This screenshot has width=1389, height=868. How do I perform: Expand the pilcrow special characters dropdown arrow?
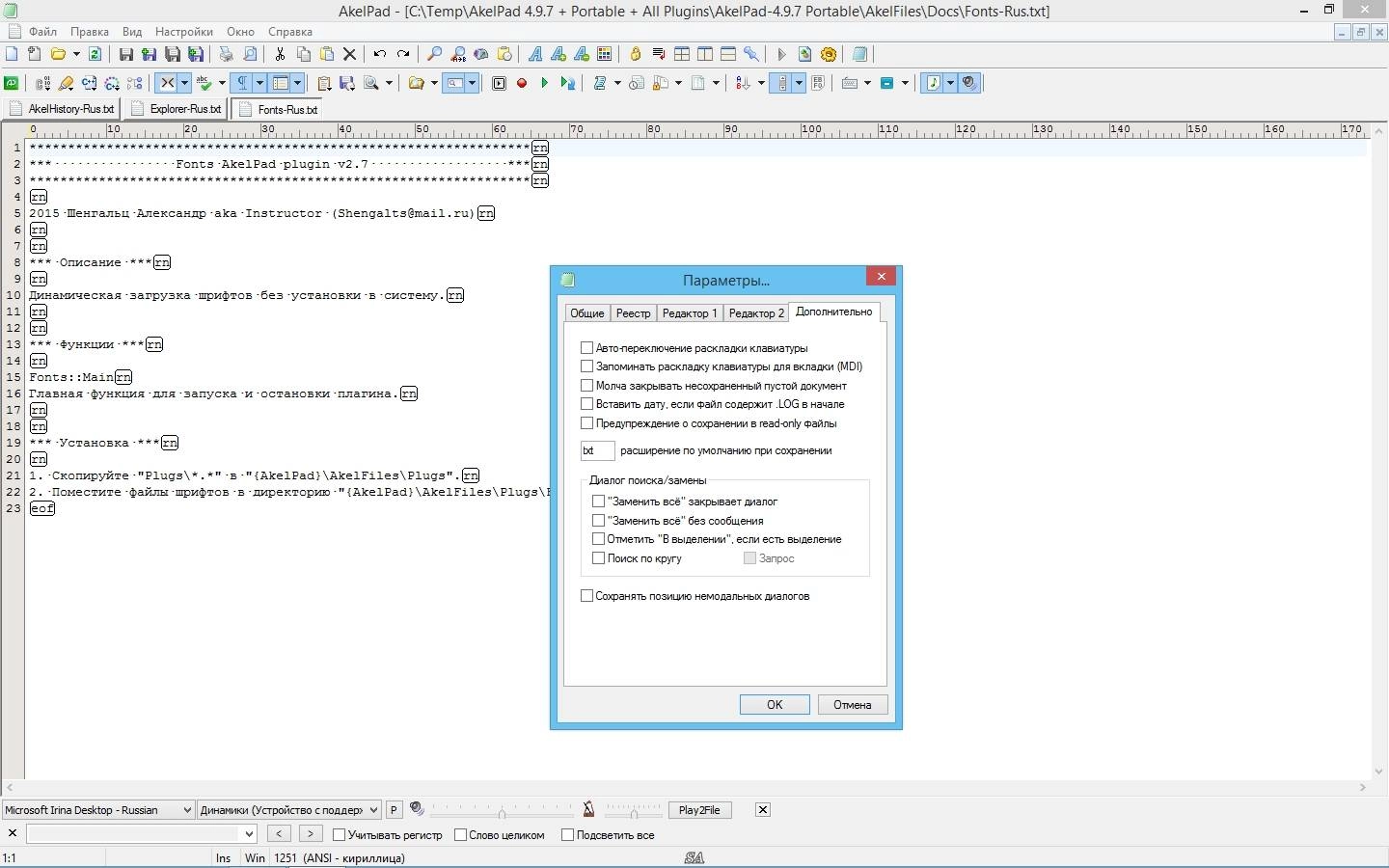point(259,83)
